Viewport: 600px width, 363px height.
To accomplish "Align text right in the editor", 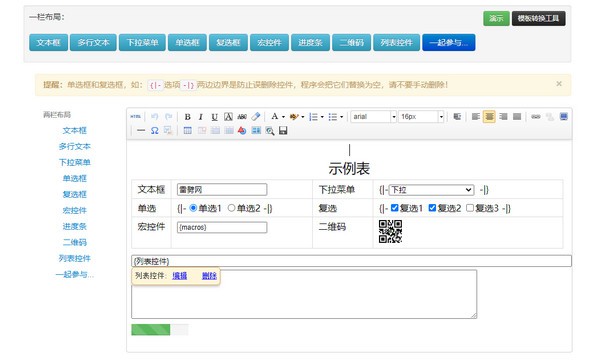I will (x=503, y=116).
